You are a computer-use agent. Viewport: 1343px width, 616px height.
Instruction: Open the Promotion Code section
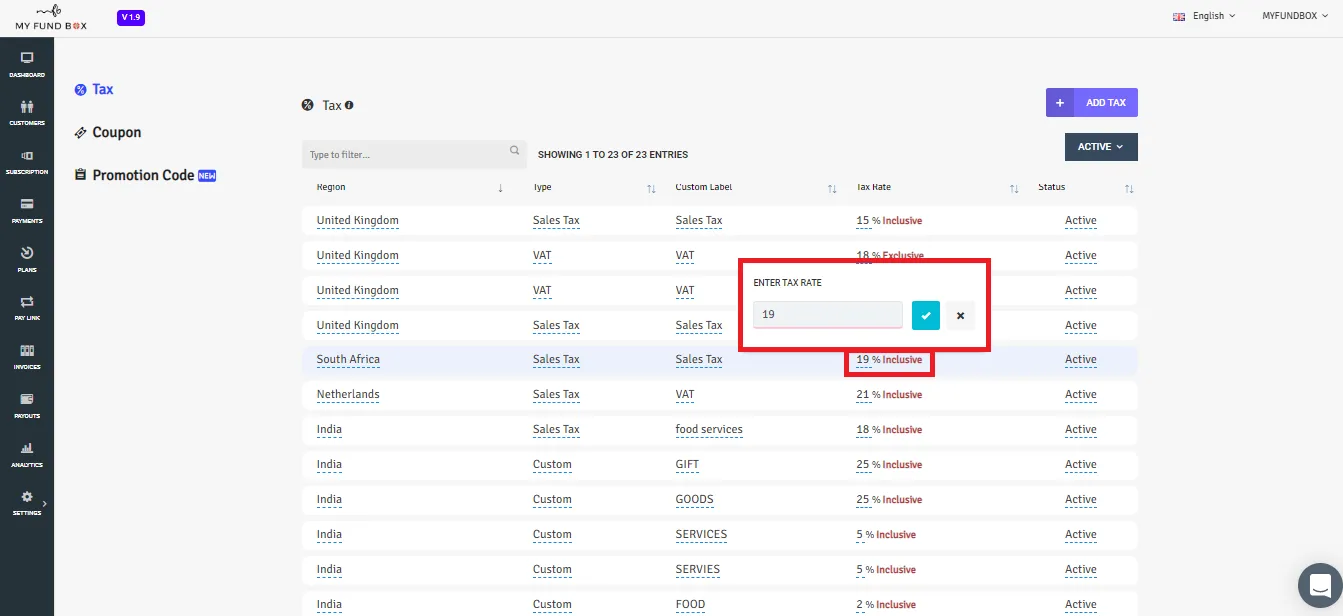click(145, 175)
